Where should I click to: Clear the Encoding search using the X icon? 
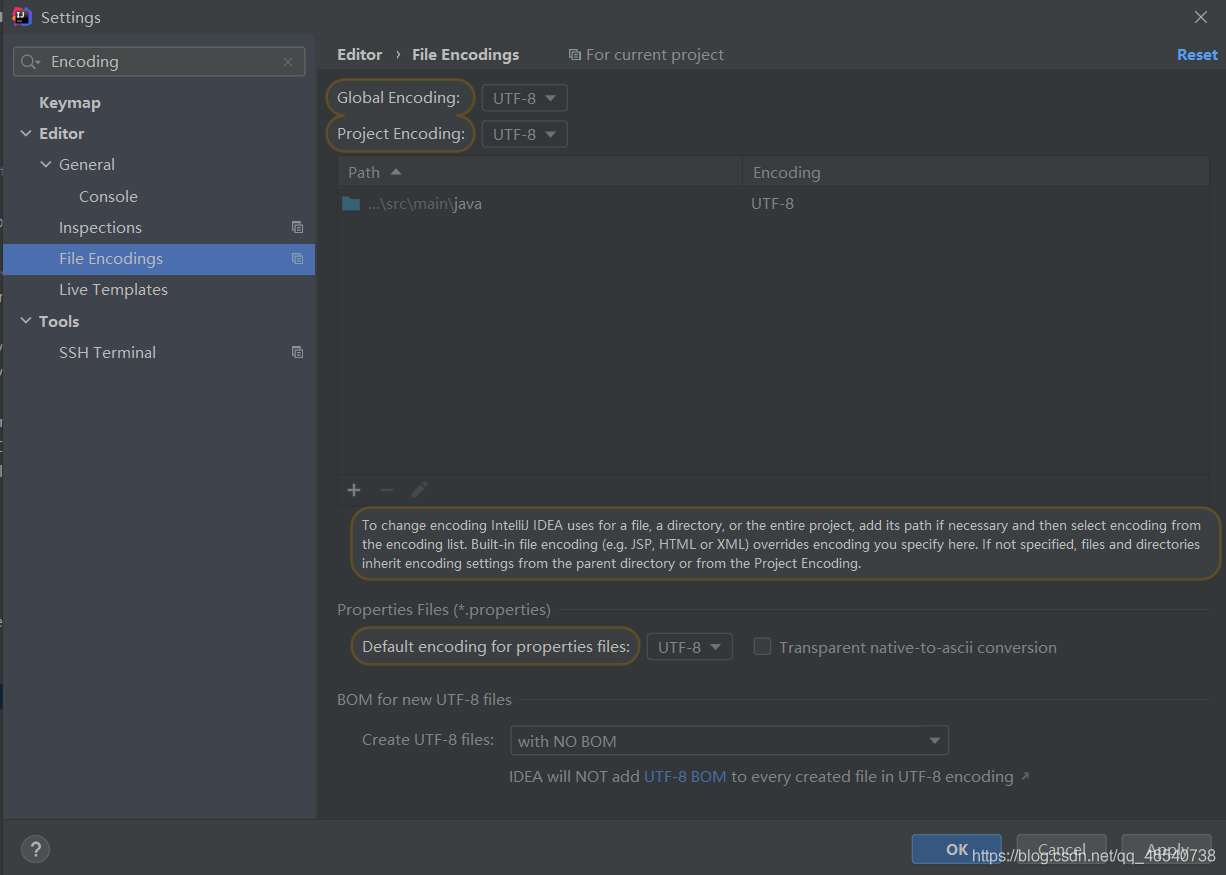290,61
